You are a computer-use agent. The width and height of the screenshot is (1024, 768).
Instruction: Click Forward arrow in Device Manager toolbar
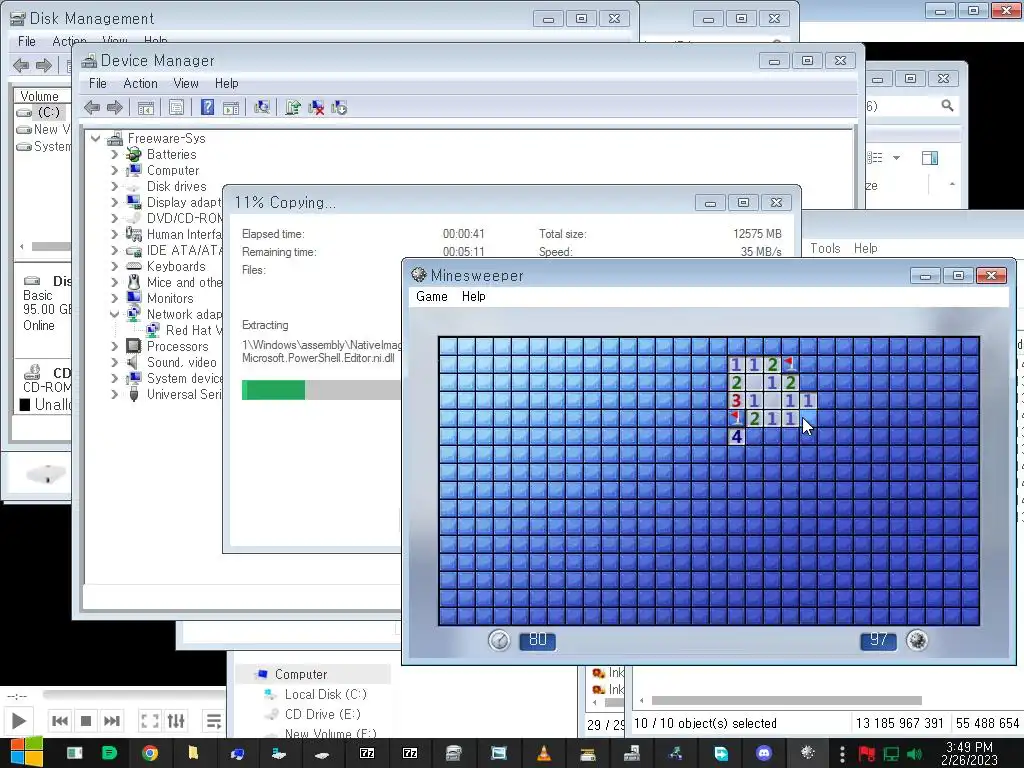(x=115, y=108)
